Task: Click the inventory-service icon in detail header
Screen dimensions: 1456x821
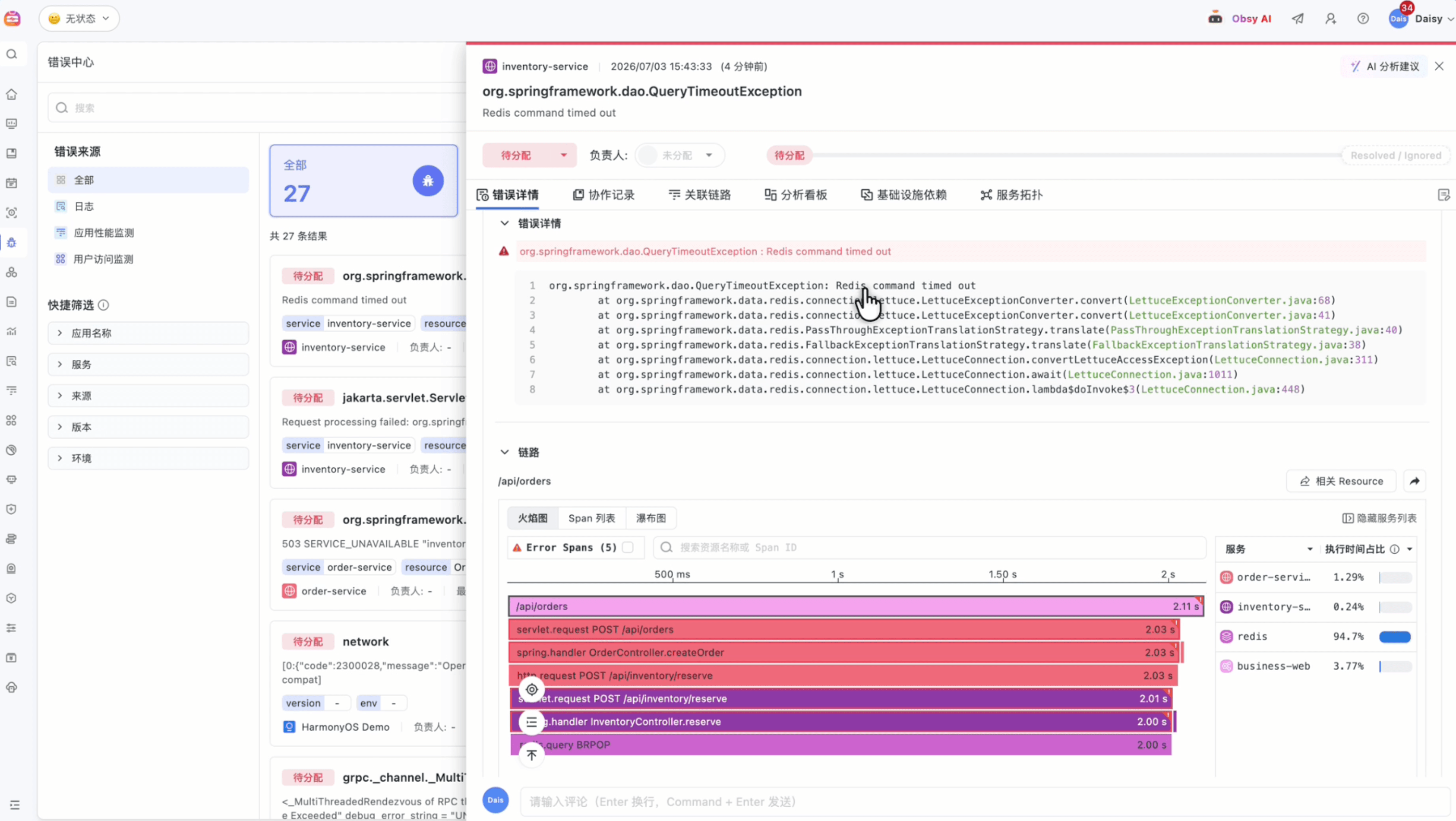Action: click(x=490, y=66)
